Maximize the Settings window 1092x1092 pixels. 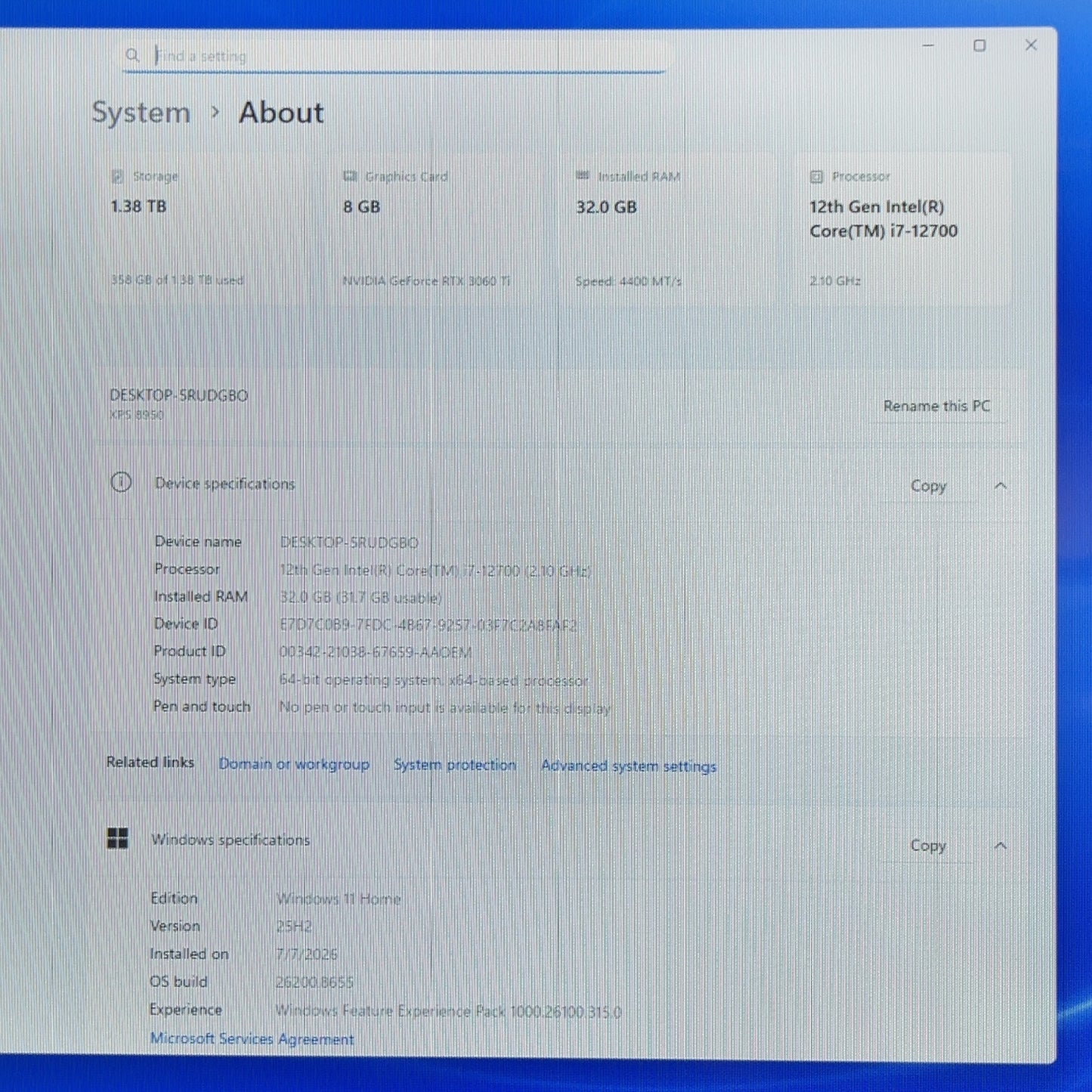pyautogui.click(x=979, y=45)
